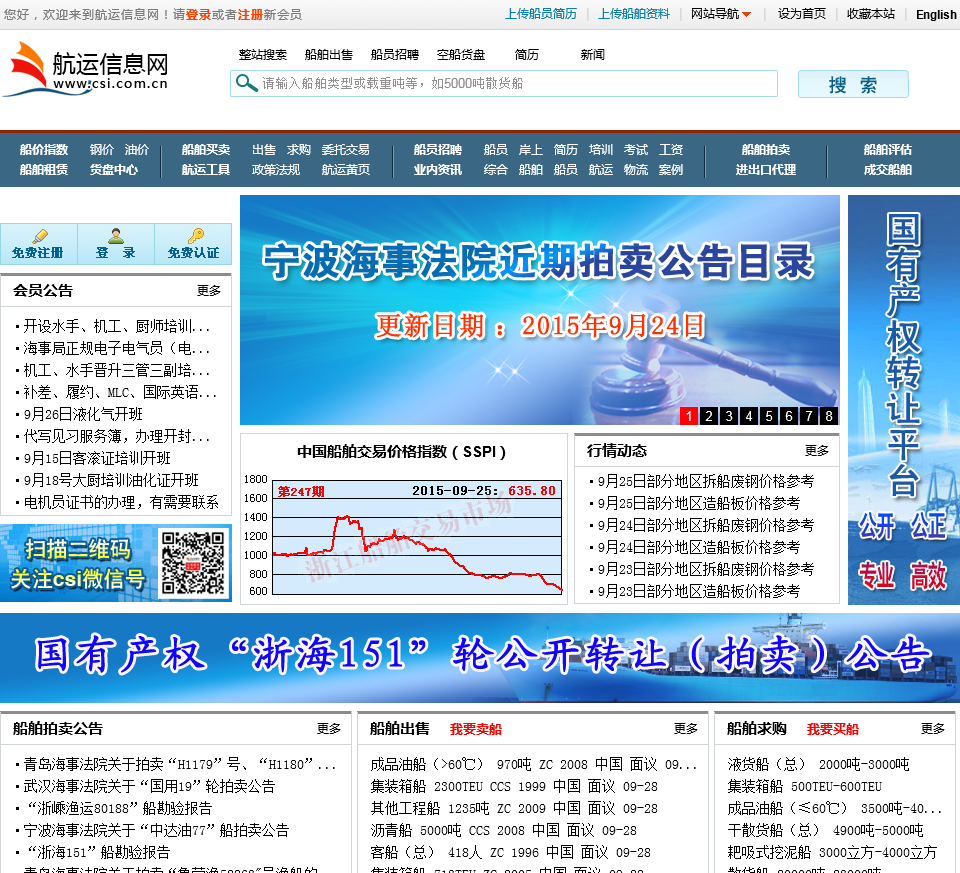Click the red 注册 link in greeting

(x=250, y=15)
